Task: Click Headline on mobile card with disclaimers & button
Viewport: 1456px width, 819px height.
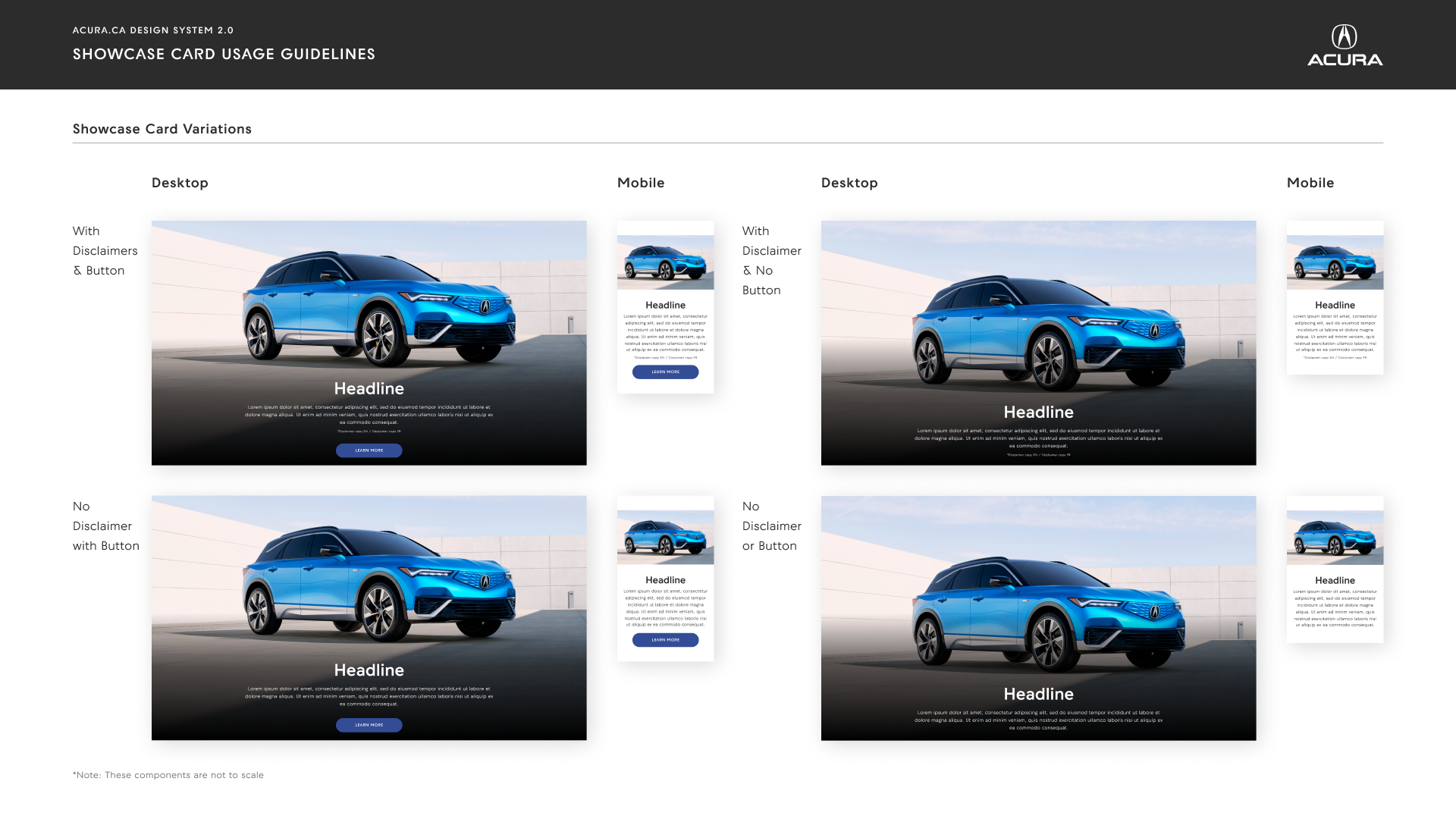Action: click(666, 305)
